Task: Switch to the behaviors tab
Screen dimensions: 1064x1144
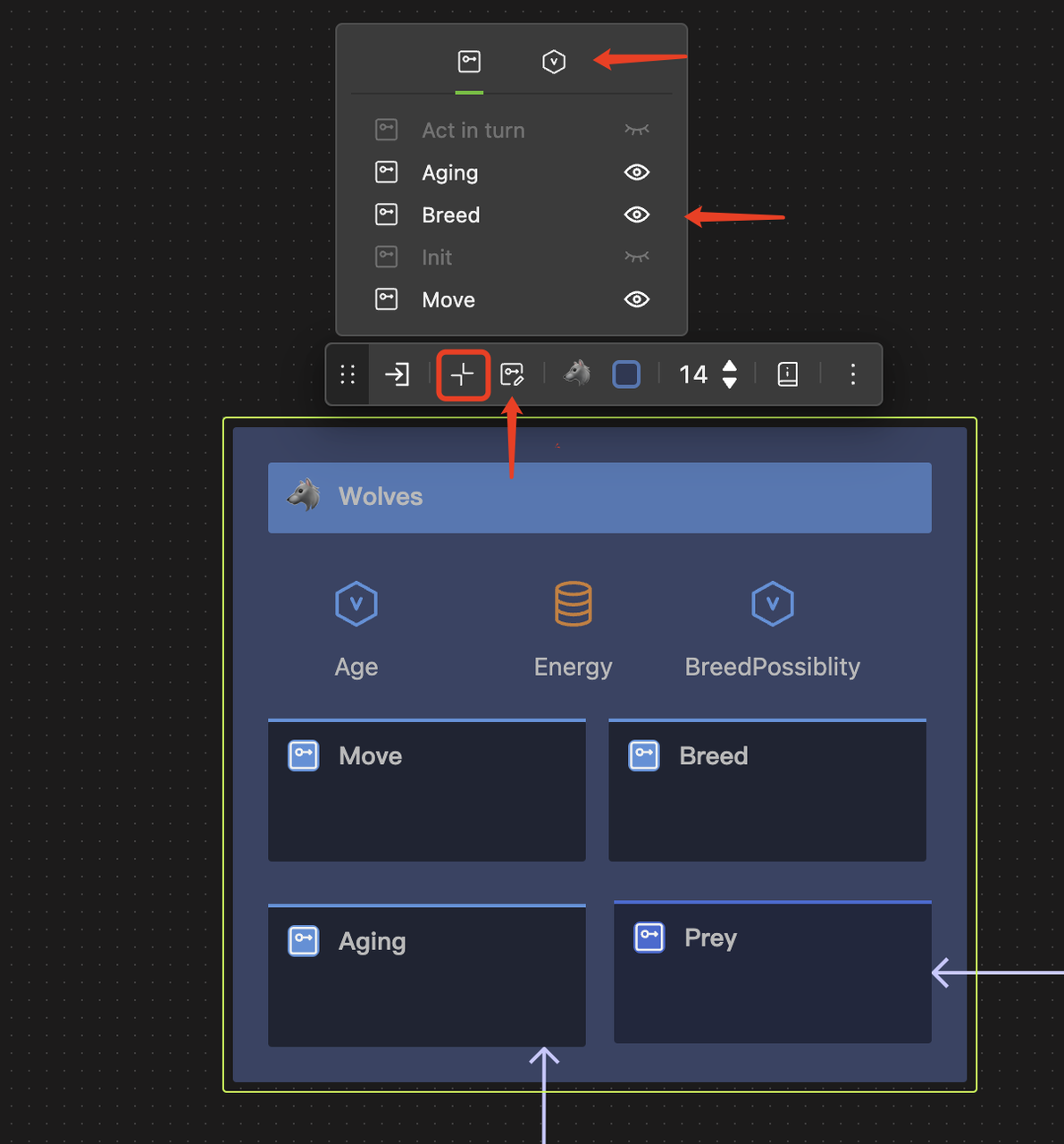Action: [x=469, y=62]
